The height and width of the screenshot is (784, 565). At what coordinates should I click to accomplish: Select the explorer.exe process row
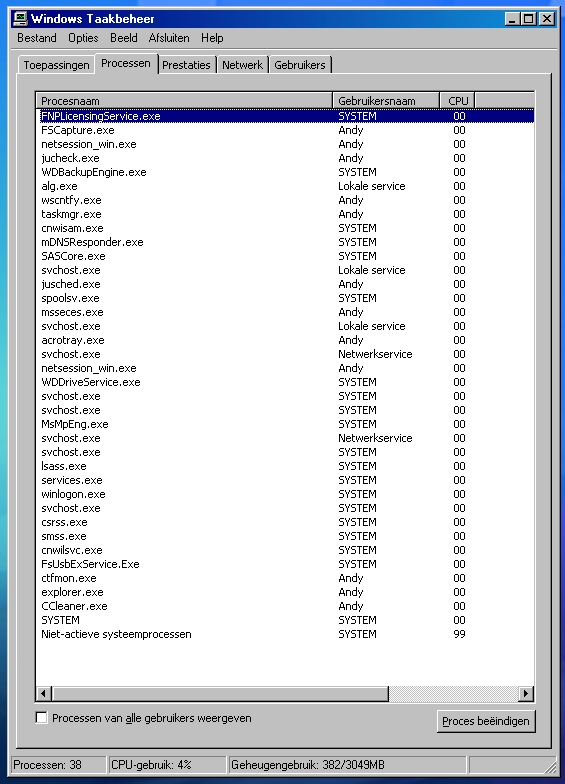(x=285, y=592)
